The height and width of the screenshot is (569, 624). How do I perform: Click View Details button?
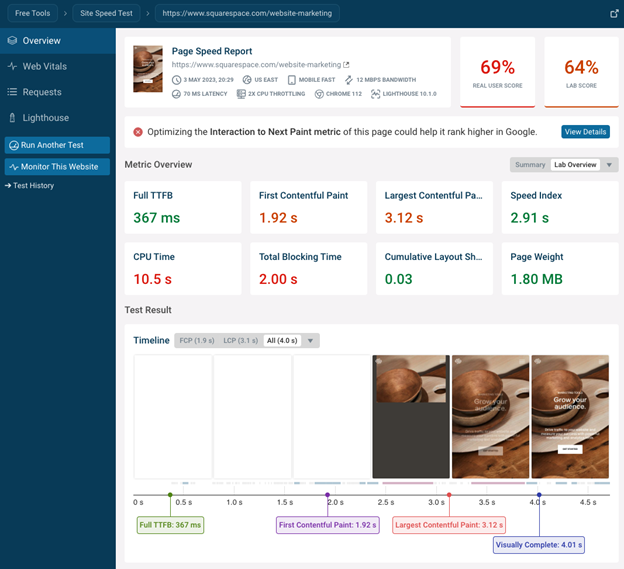click(585, 132)
